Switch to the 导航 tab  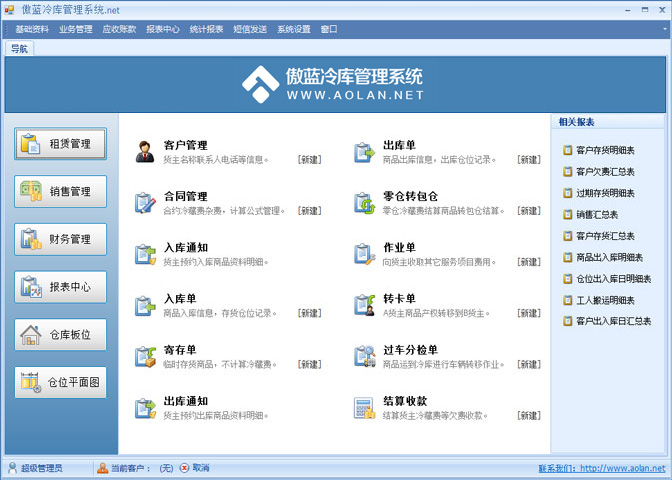pyautogui.click(x=19, y=48)
